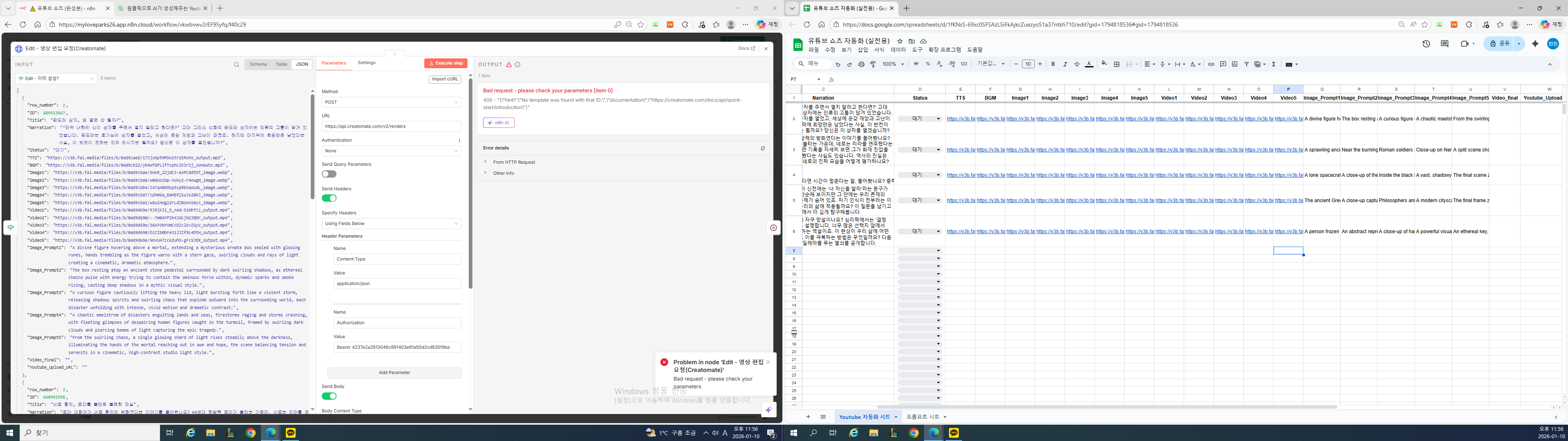
Task: Click the create filter icon
Action: tap(1247, 64)
